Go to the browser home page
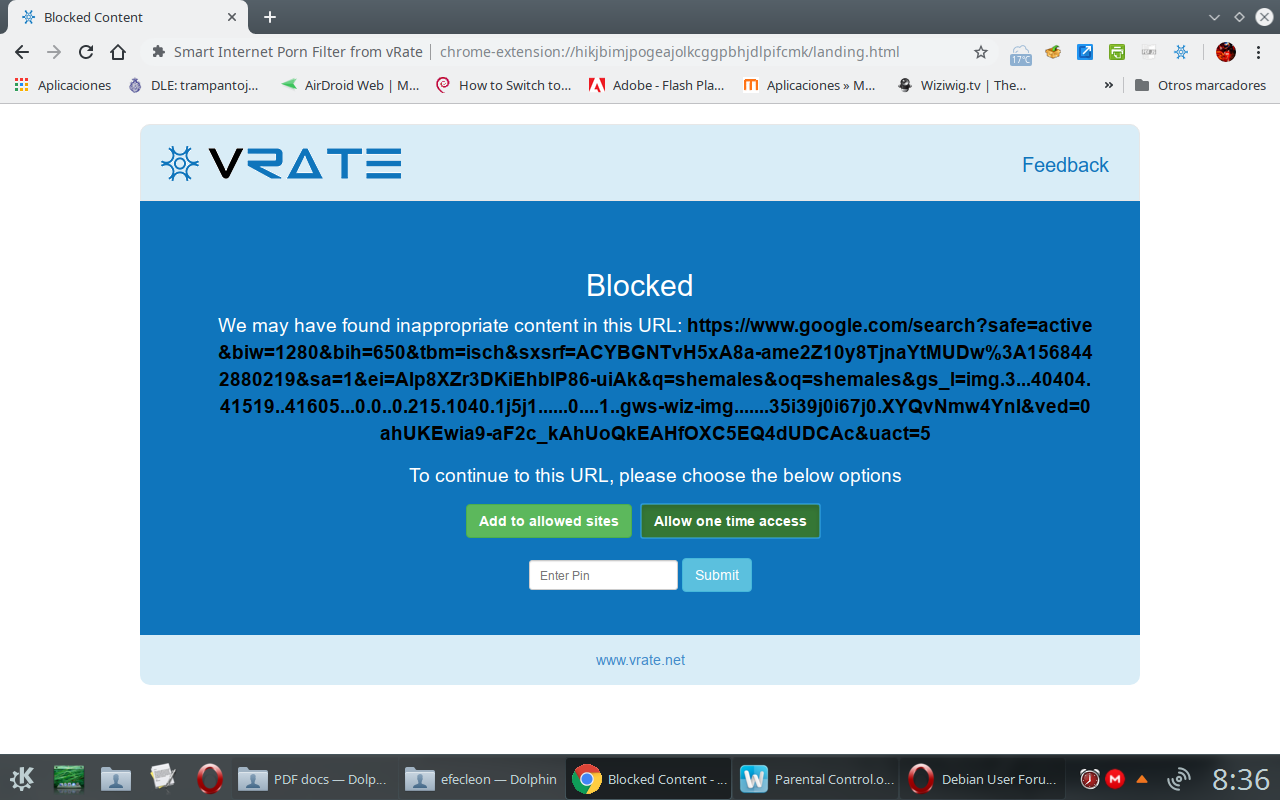Image resolution: width=1280 pixels, height=800 pixels. 118,52
